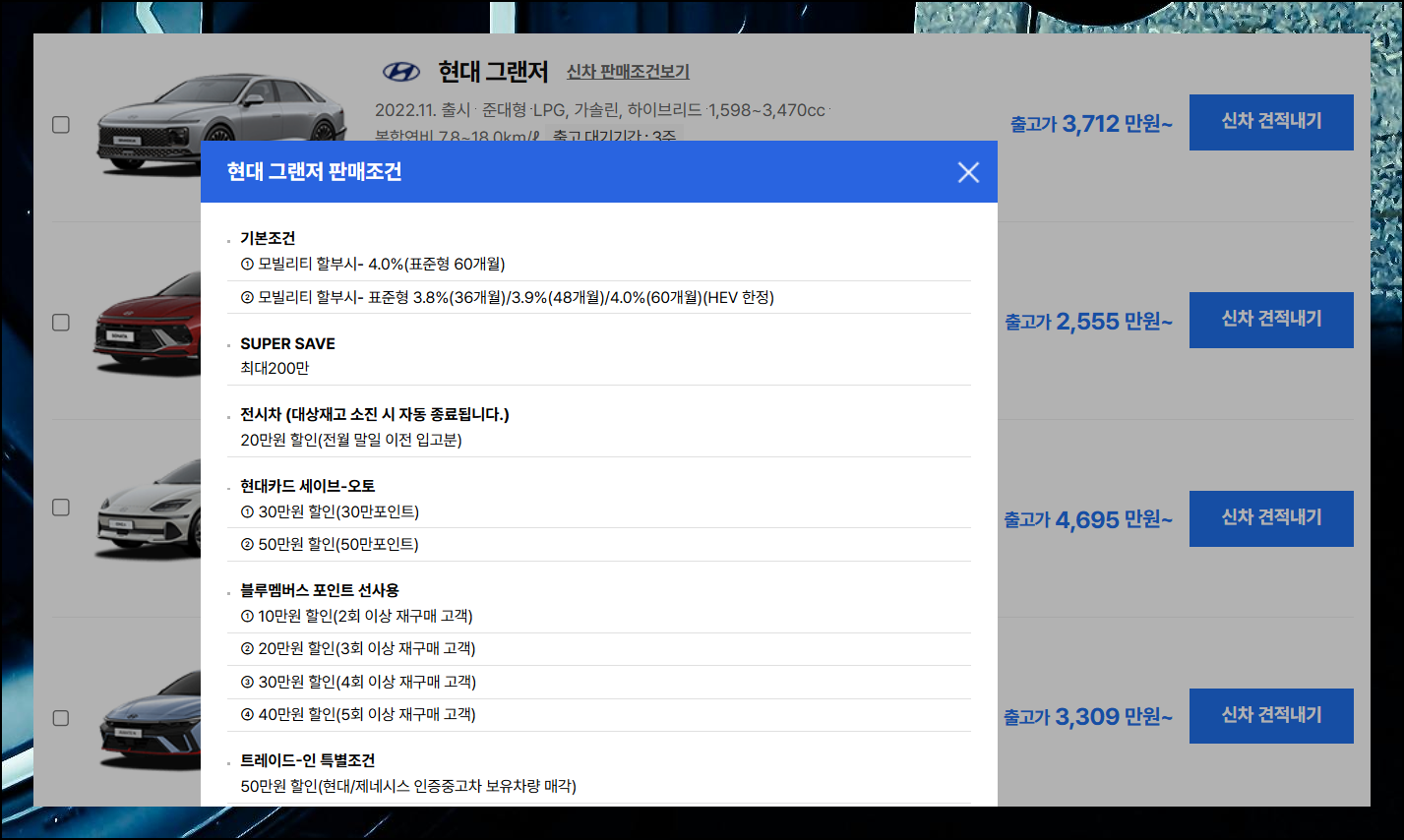Click the 모빌리티 할부시- 4.0%(표준형 60개월) line

point(373,264)
